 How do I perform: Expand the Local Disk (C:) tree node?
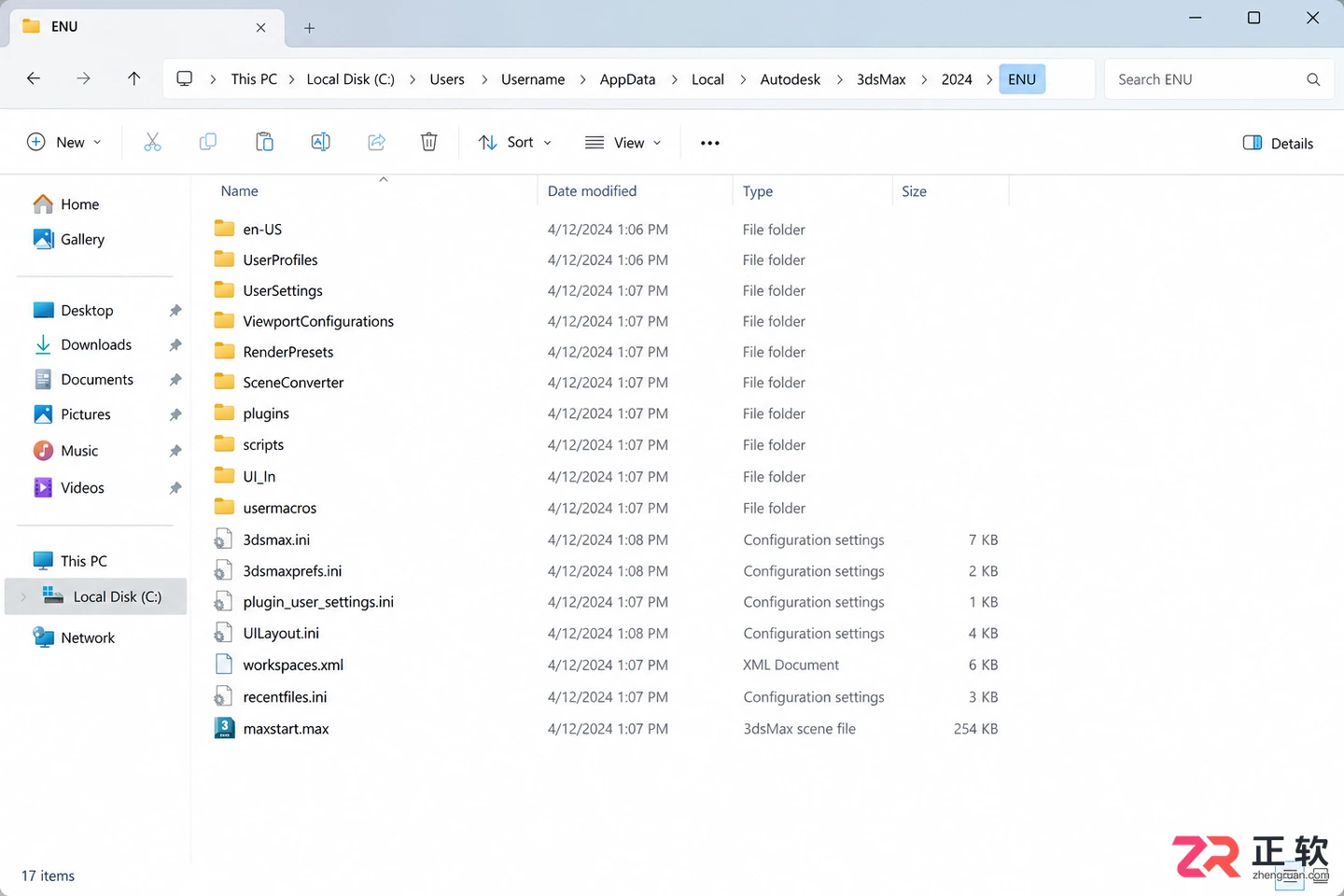tap(23, 596)
